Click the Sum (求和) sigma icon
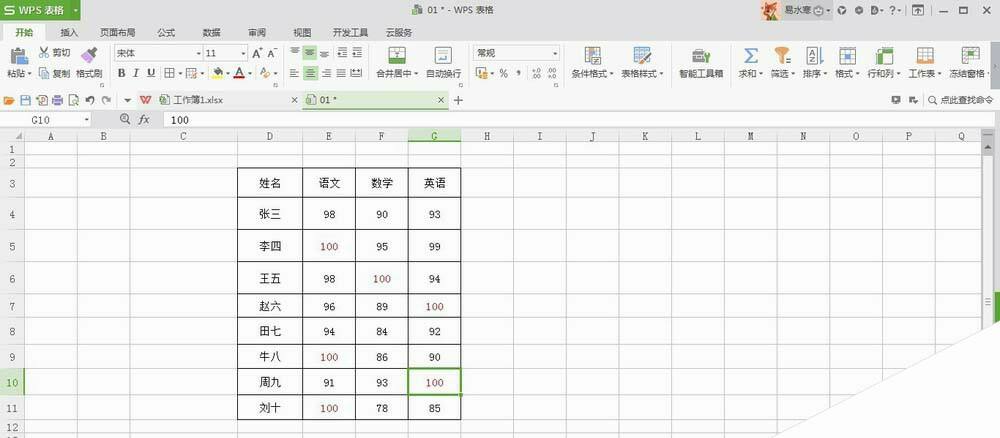This screenshot has width=1000, height=438. point(751,55)
